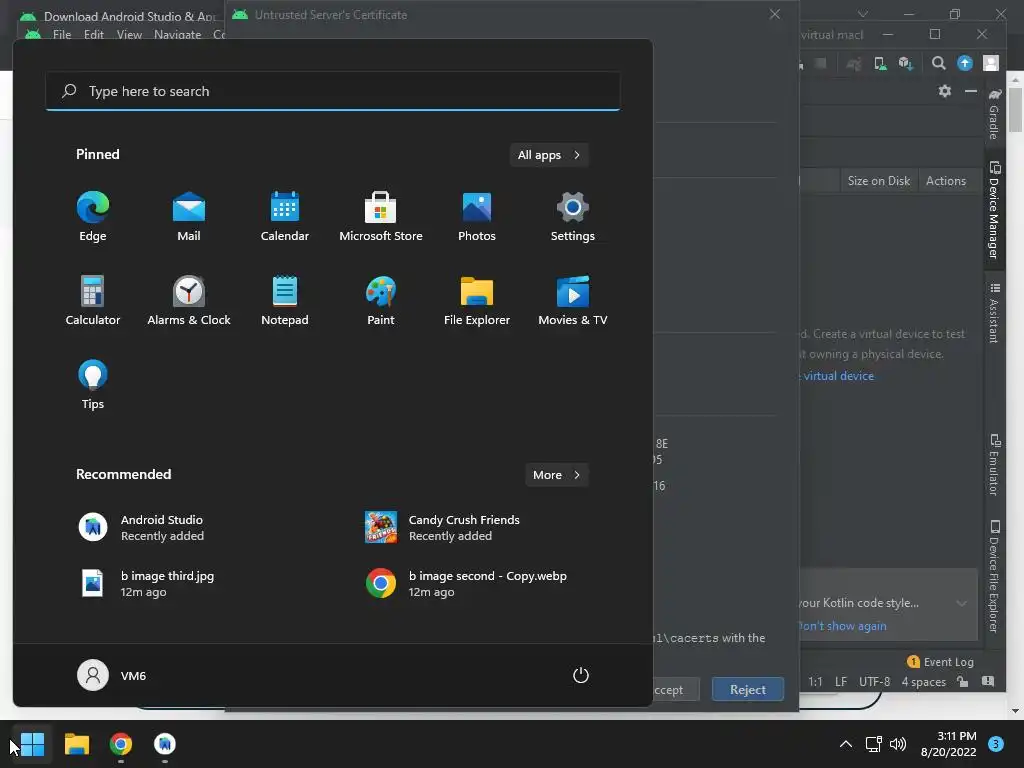Click the blue update arrow icon
The image size is (1024, 768).
965,63
